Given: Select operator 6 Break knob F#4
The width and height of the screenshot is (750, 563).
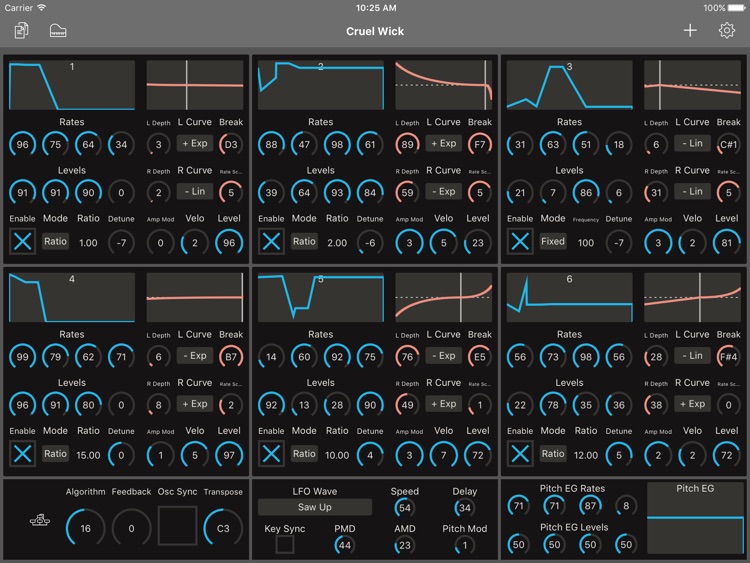Looking at the screenshot, I should [728, 357].
